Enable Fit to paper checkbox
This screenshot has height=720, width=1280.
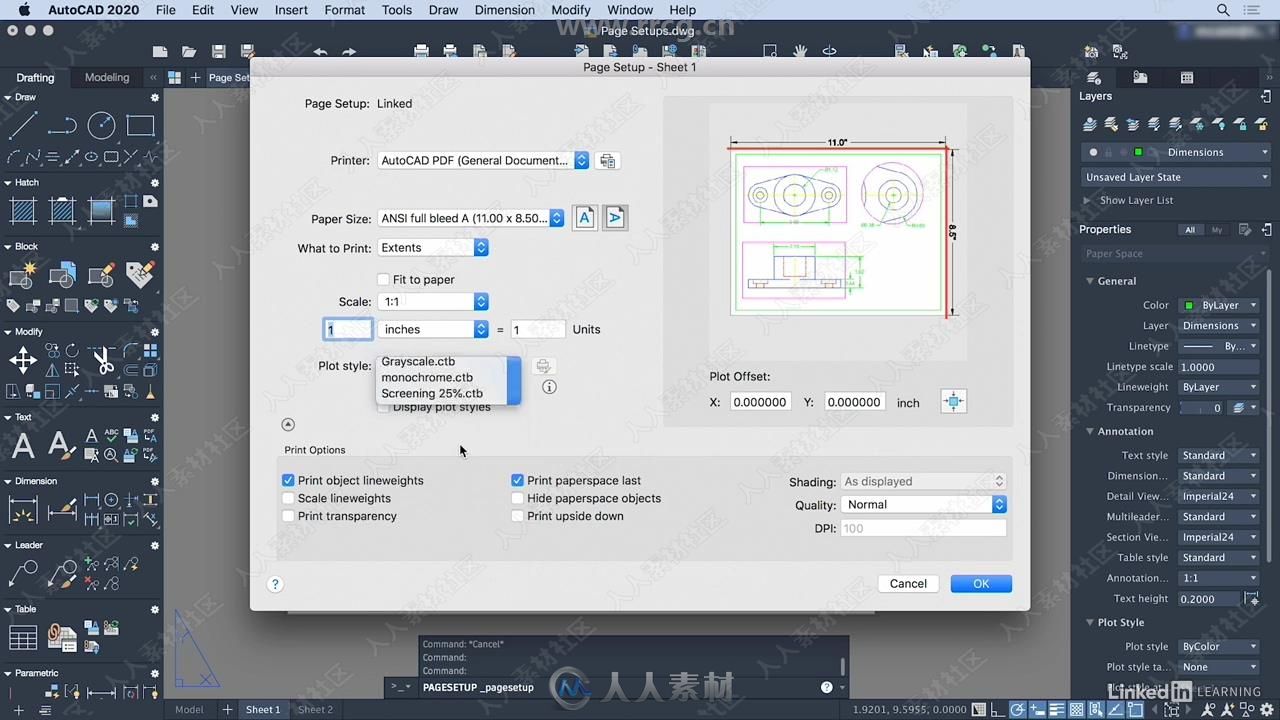383,280
